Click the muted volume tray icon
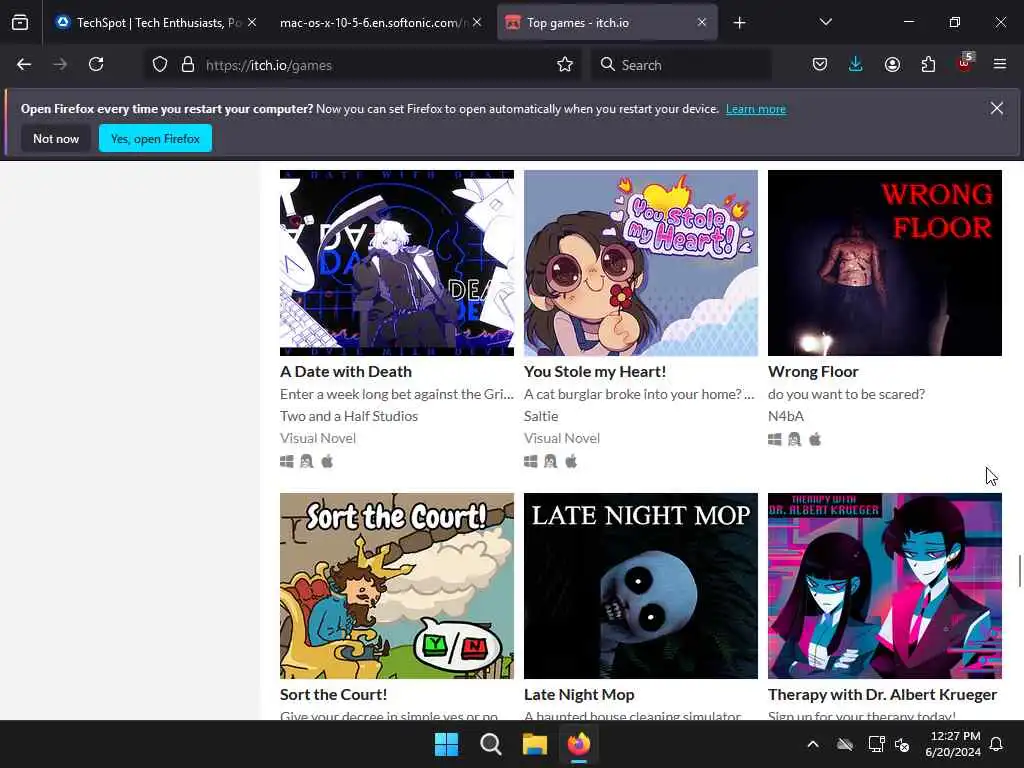 903,744
